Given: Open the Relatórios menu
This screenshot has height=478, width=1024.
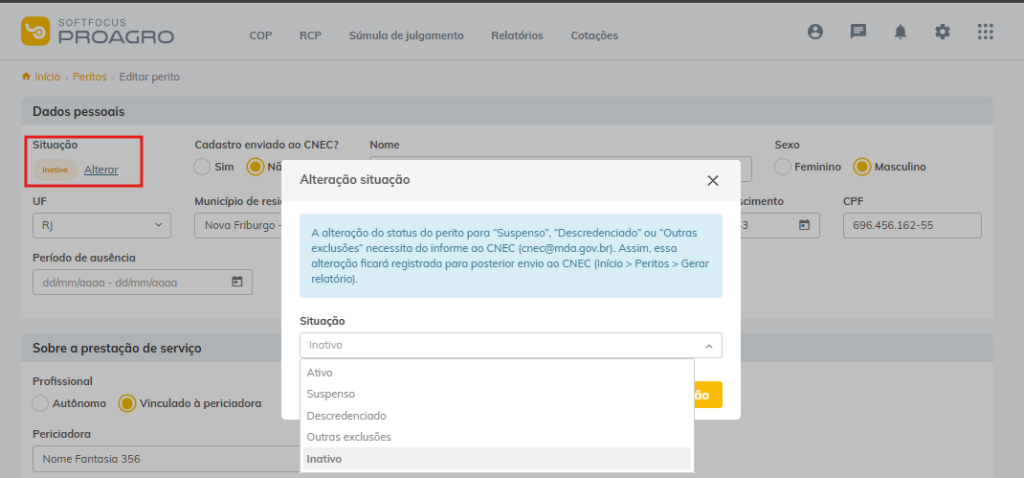Looking at the screenshot, I should click(x=517, y=35).
